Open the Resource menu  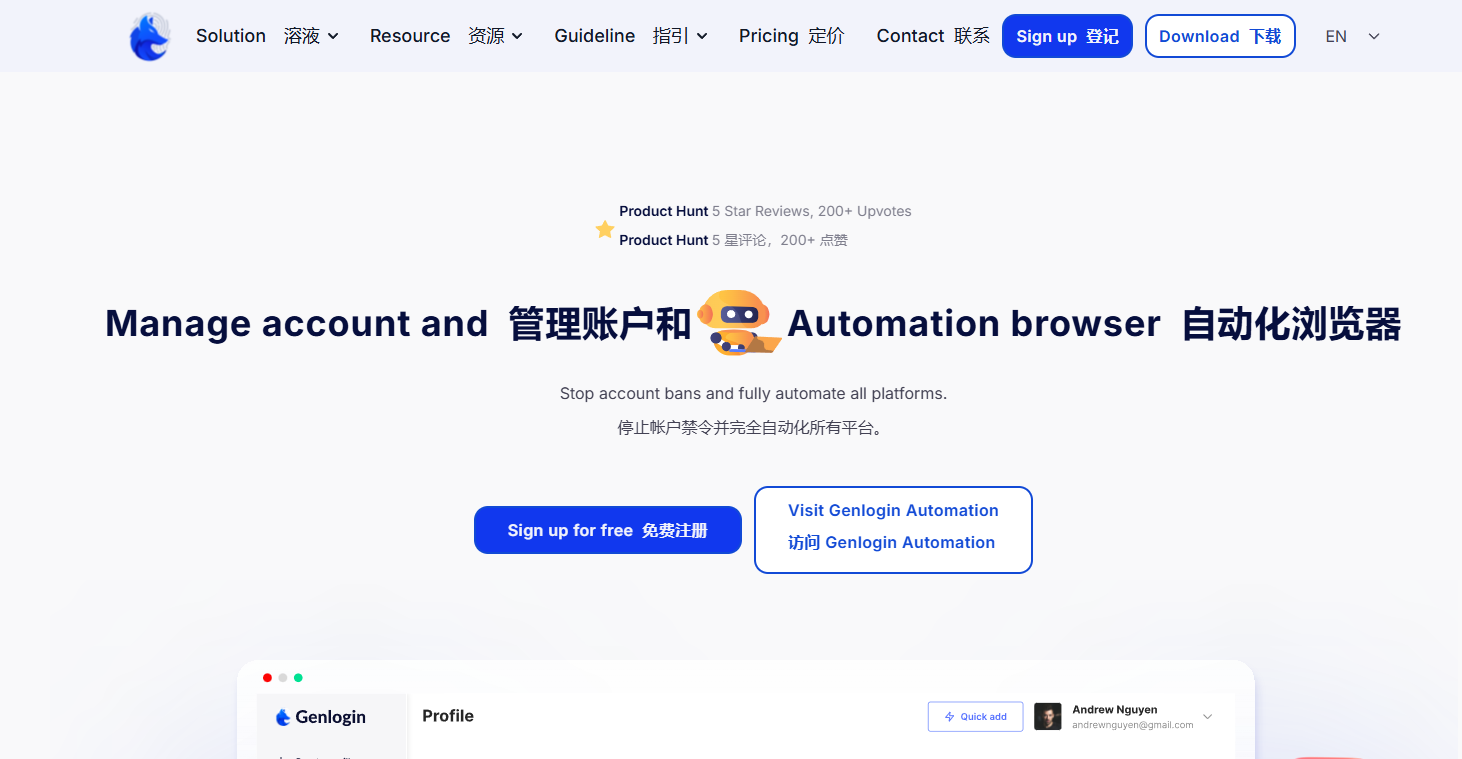446,36
